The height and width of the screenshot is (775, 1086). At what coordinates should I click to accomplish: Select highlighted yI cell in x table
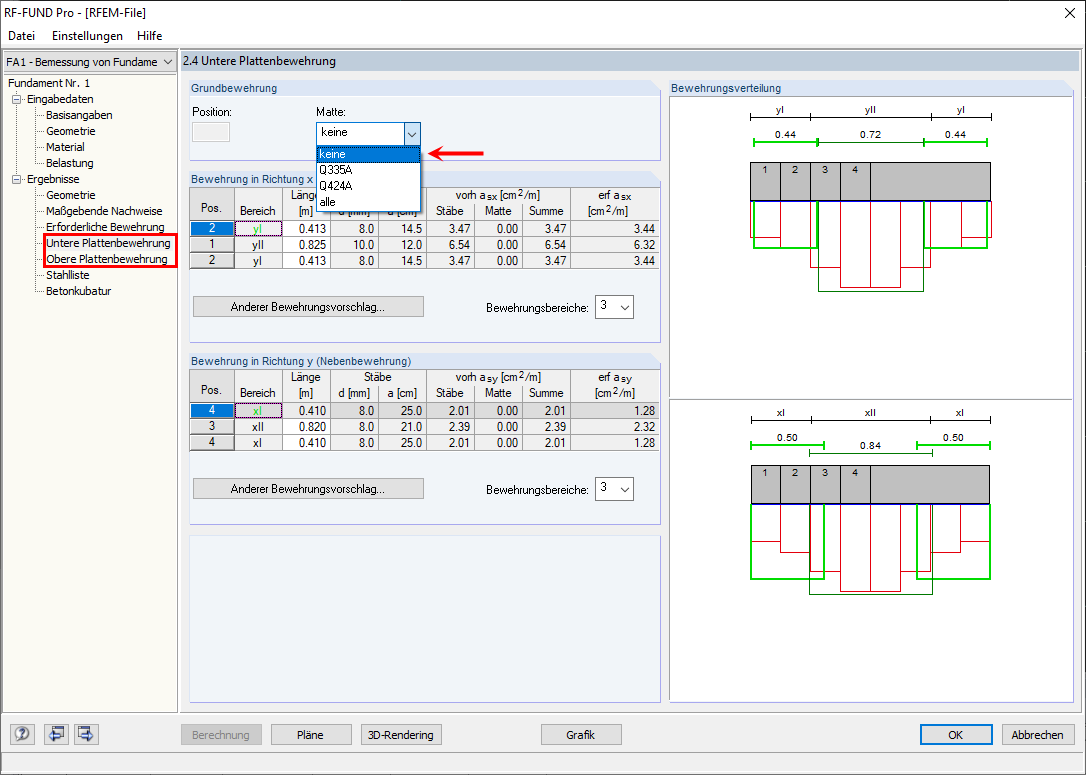point(258,229)
